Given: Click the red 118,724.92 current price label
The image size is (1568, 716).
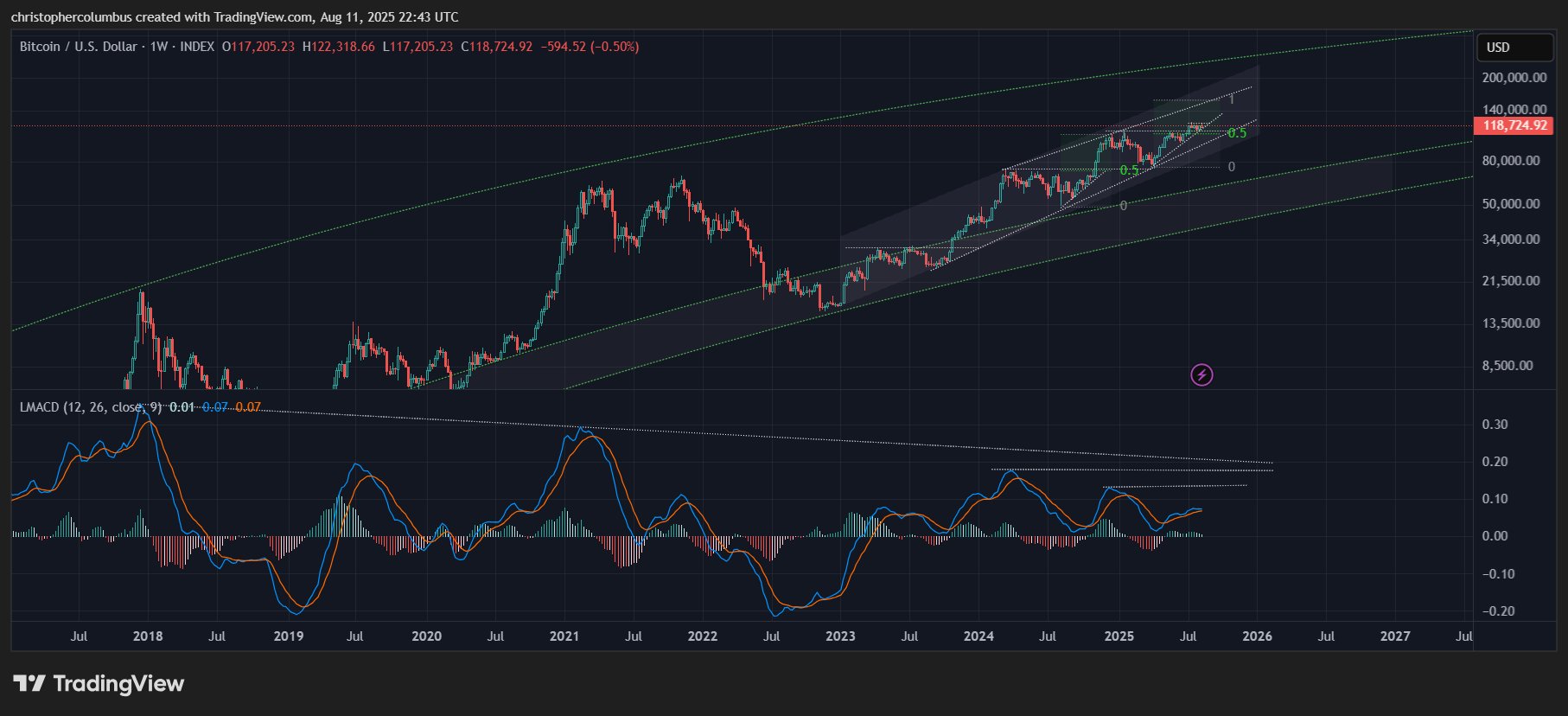Looking at the screenshot, I should [1514, 125].
